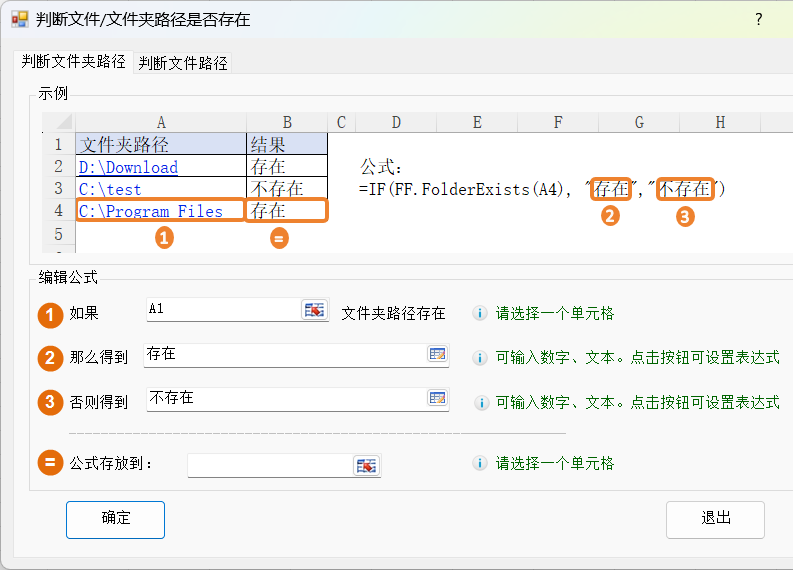793x570 pixels.
Task: Click info icon on the 那么得到 row
Action: [479, 357]
